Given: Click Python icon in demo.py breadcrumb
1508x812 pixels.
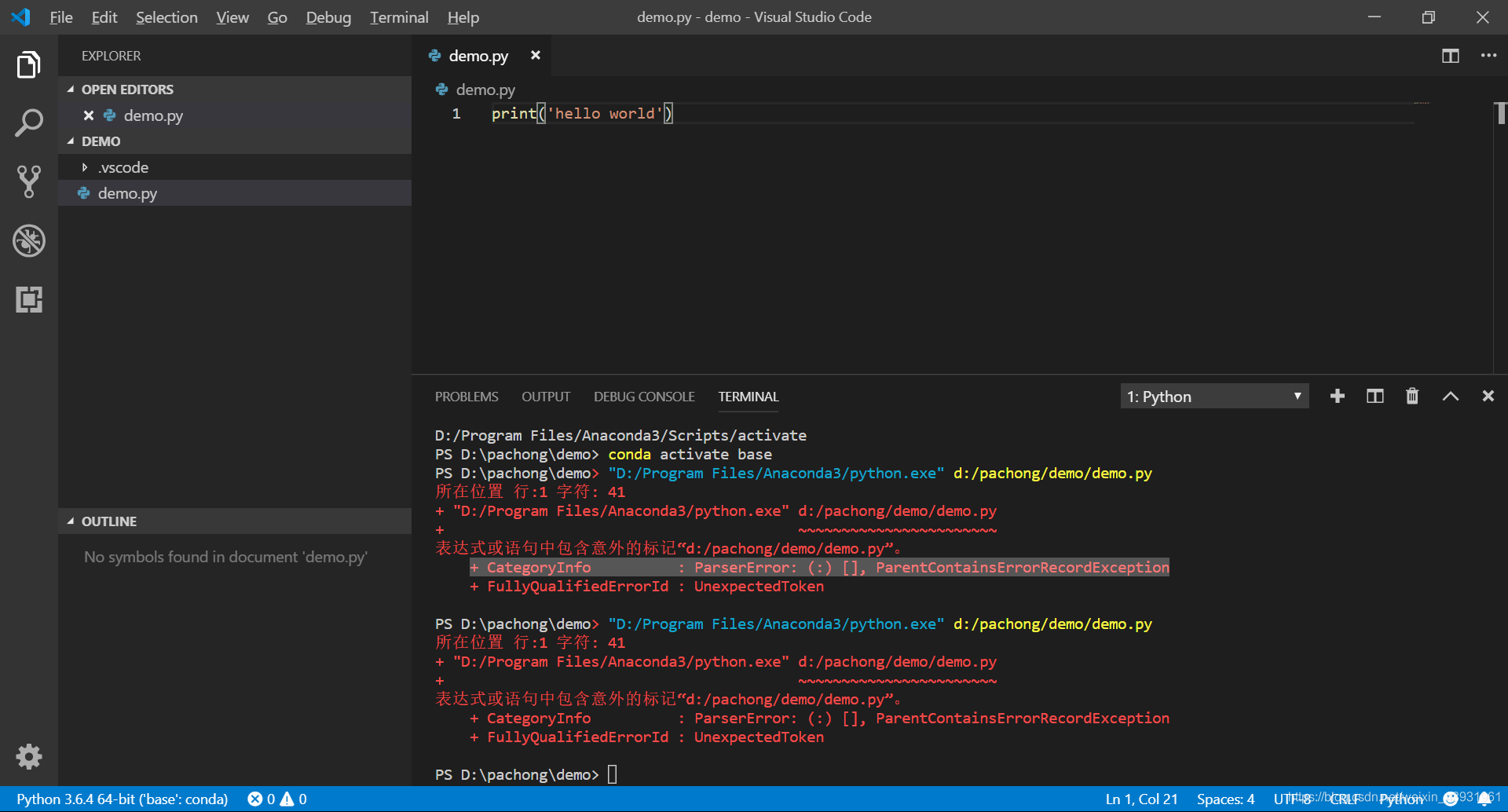Looking at the screenshot, I should click(x=441, y=90).
